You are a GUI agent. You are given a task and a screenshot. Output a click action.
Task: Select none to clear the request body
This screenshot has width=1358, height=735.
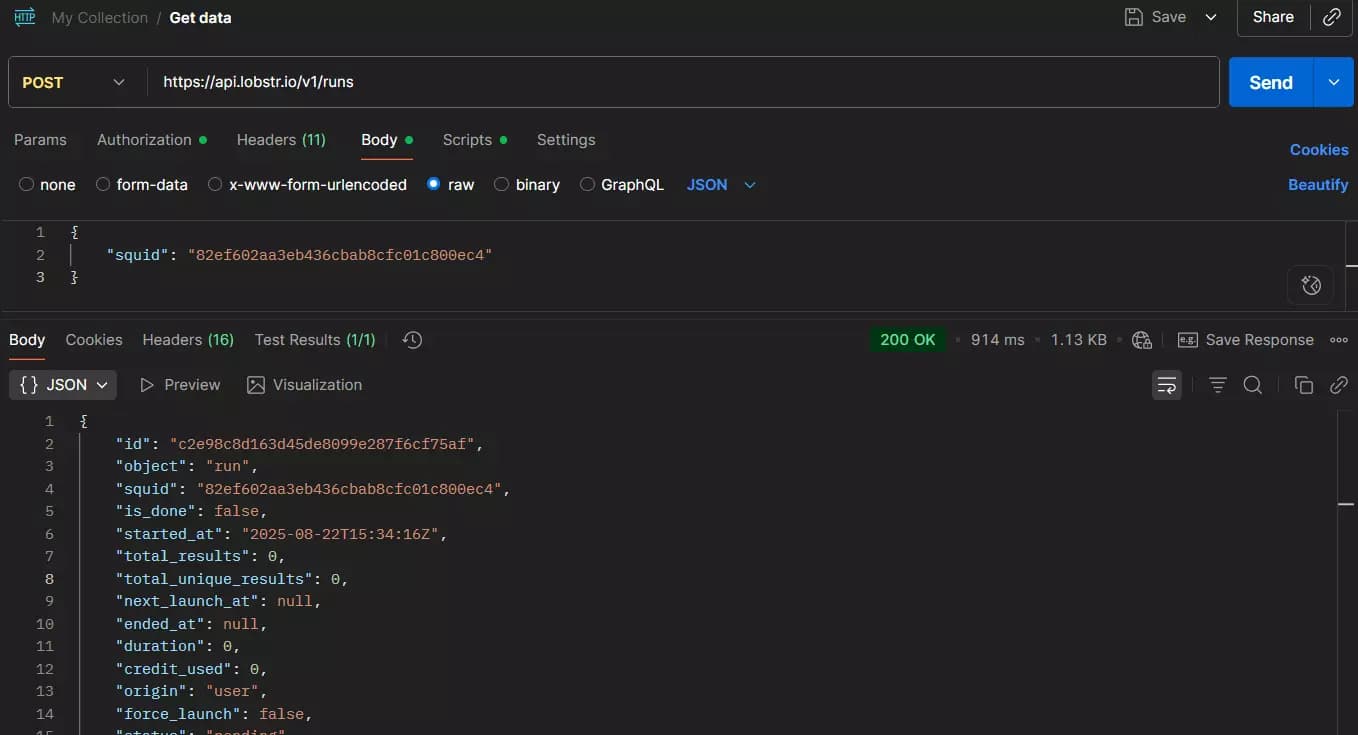pyautogui.click(x=26, y=184)
